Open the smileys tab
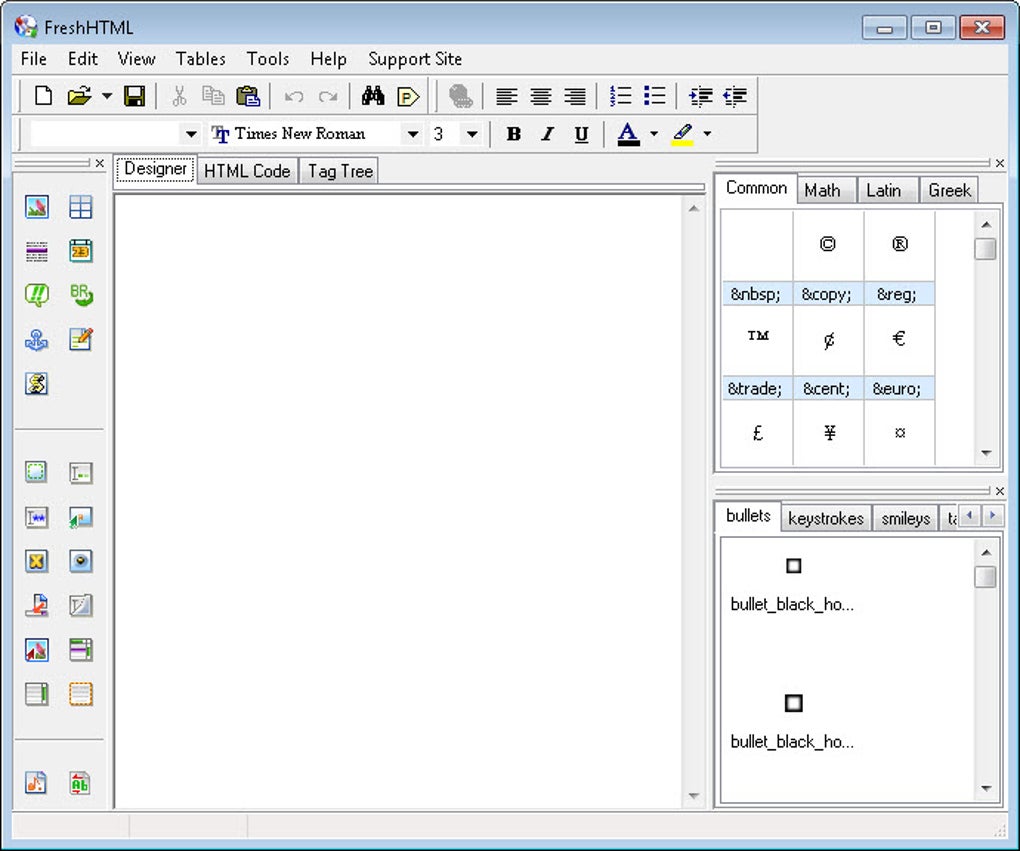1020x851 pixels. (906, 519)
